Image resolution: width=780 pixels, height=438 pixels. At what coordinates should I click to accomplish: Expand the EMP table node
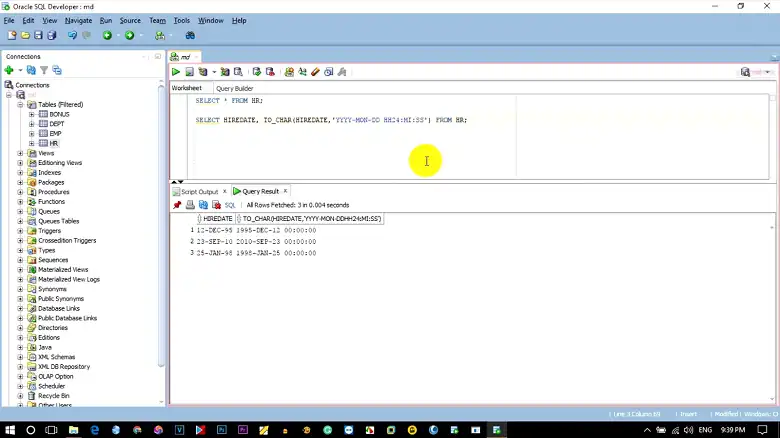pos(32,134)
